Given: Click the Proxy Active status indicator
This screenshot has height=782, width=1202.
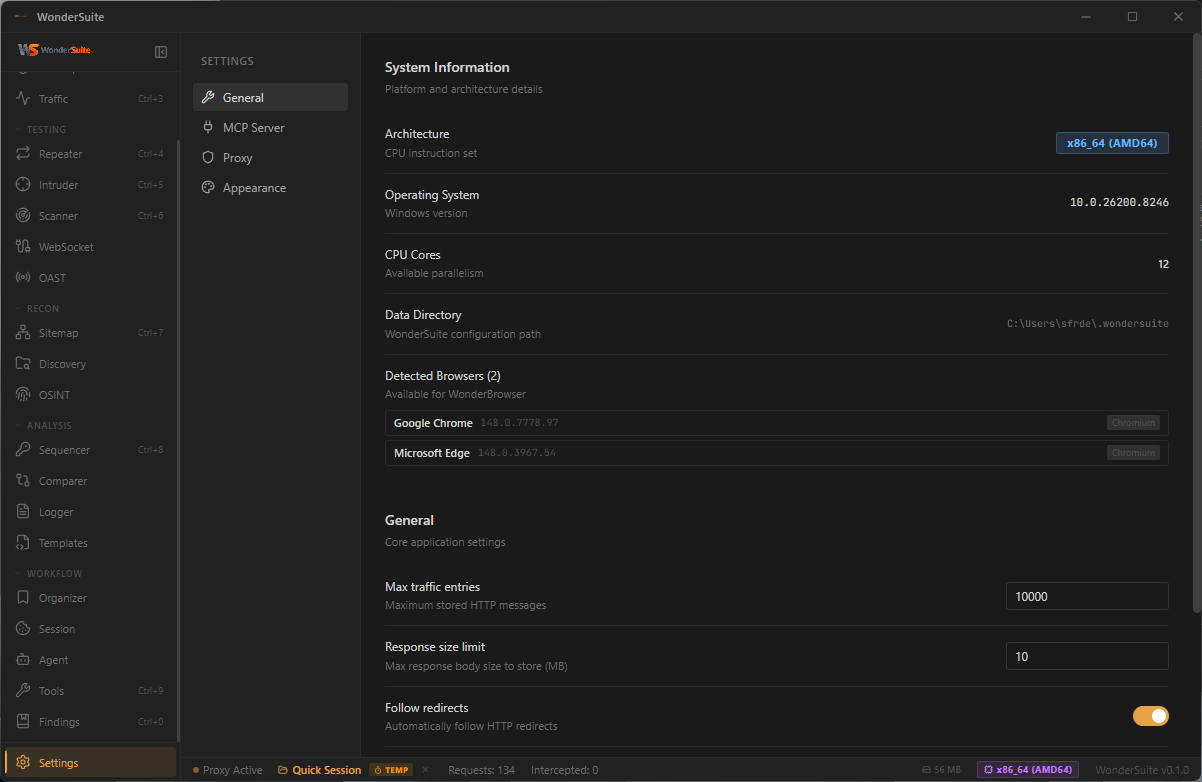Looking at the screenshot, I should pos(228,770).
